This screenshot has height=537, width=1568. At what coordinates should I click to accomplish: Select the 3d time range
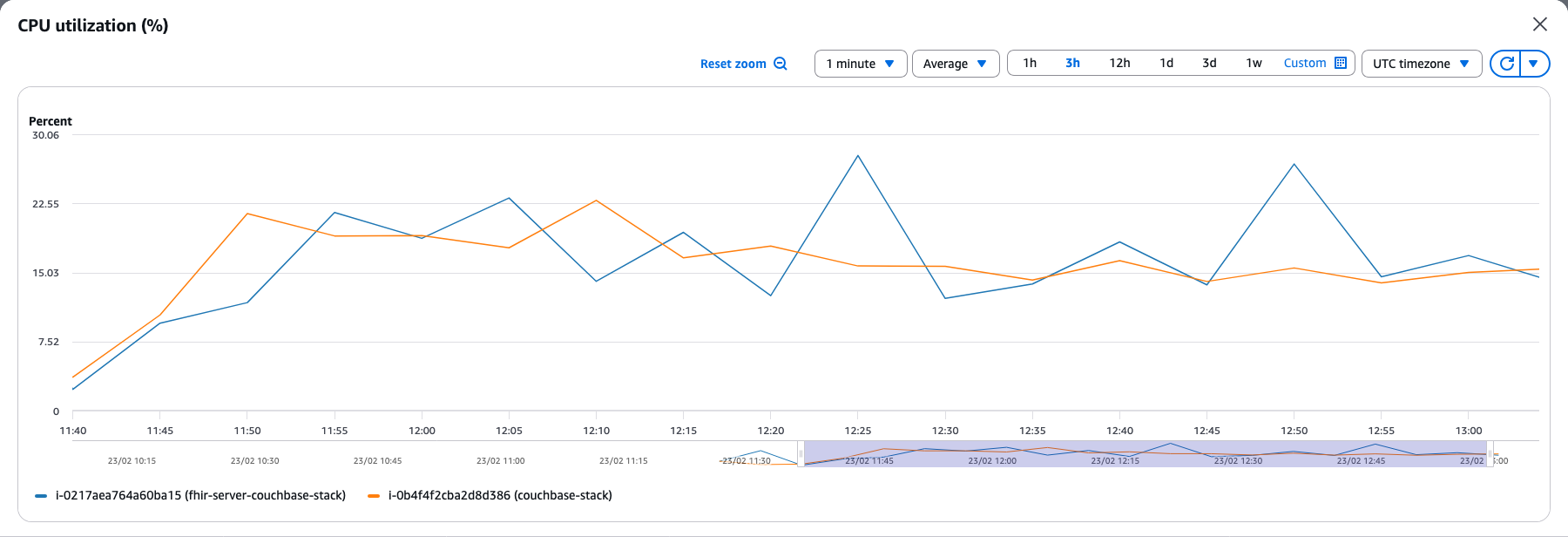(x=1209, y=63)
